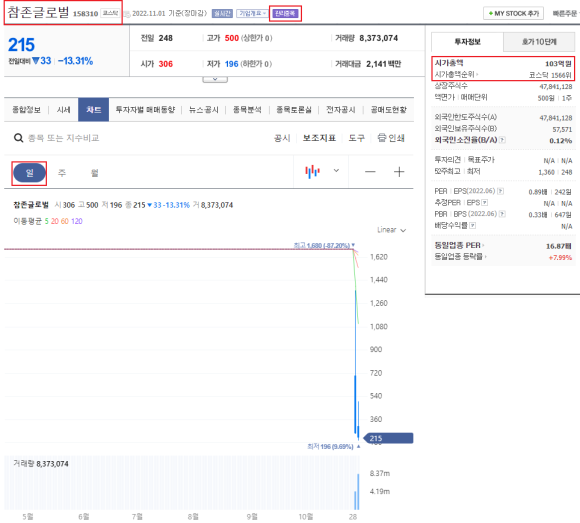
Task: Expand the price summary with the down chevron
Action: (x=215, y=80)
